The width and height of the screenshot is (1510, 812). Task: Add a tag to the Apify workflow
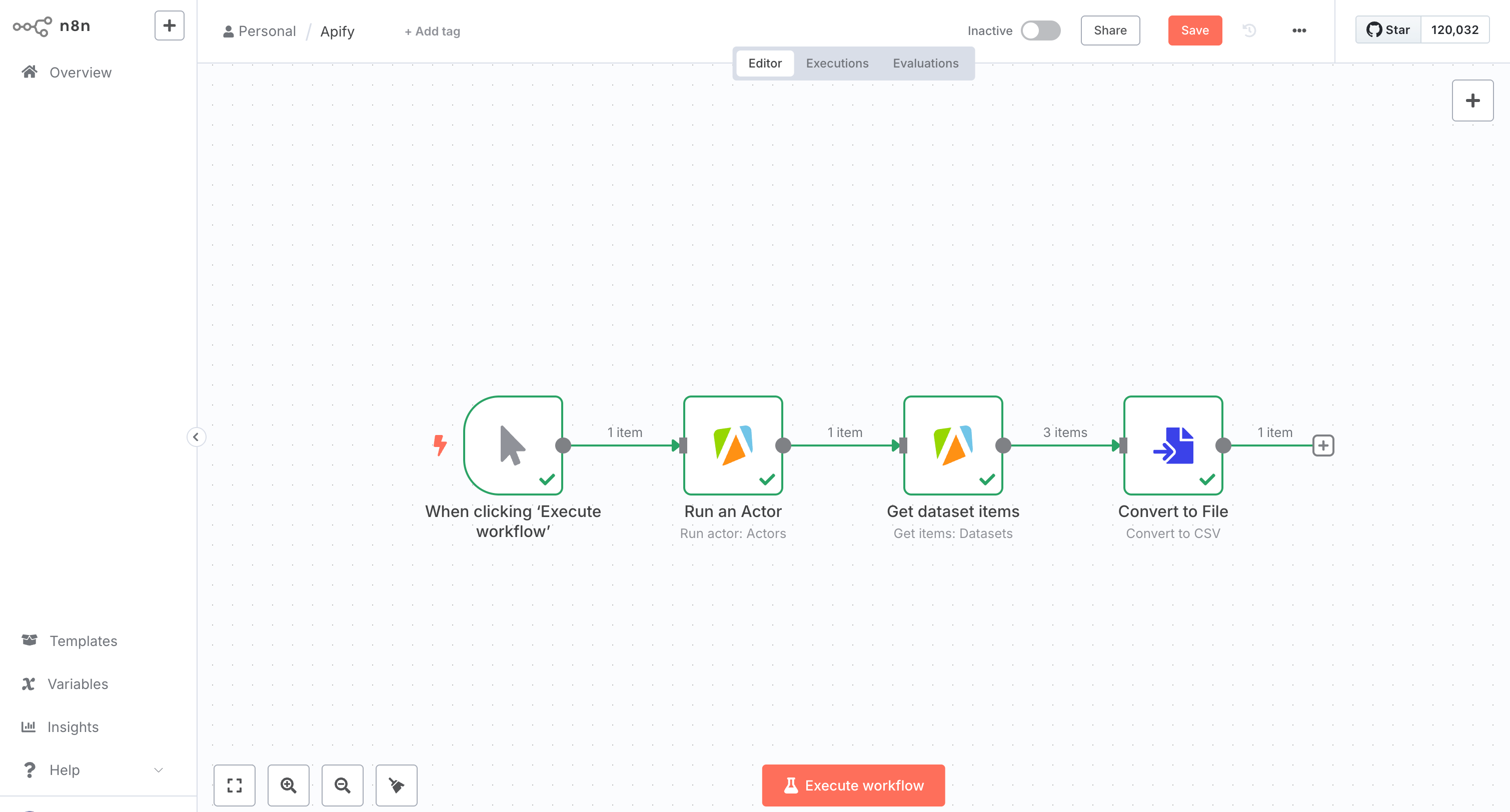tap(432, 31)
